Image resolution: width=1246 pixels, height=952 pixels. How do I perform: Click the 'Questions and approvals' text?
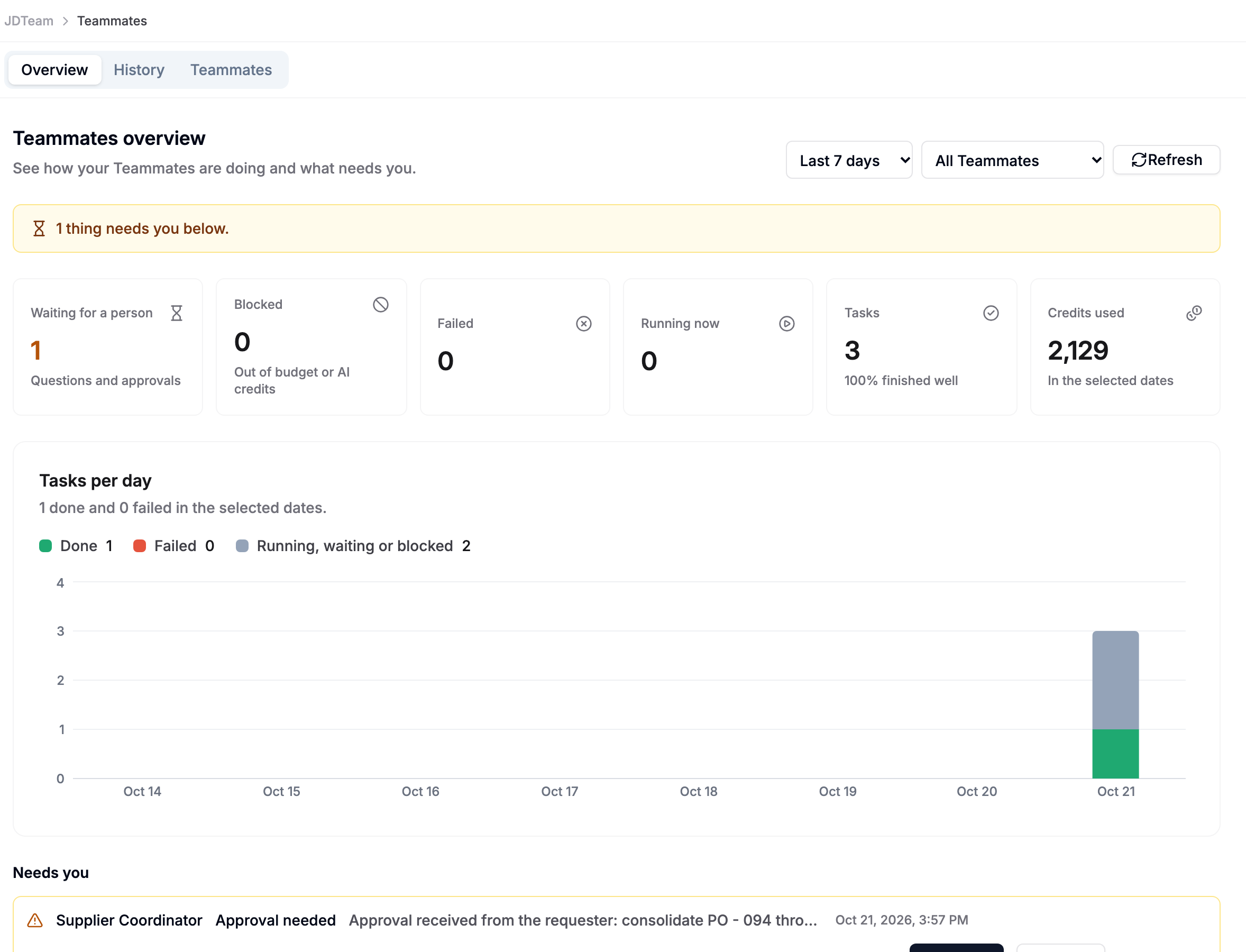[x=105, y=381]
